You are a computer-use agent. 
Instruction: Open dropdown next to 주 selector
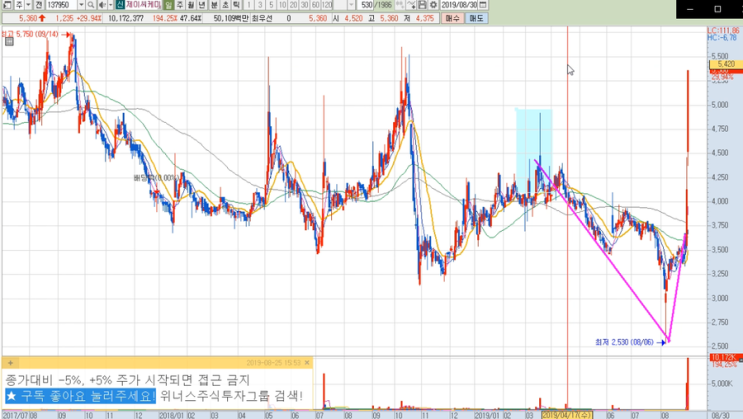[x=28, y=5]
